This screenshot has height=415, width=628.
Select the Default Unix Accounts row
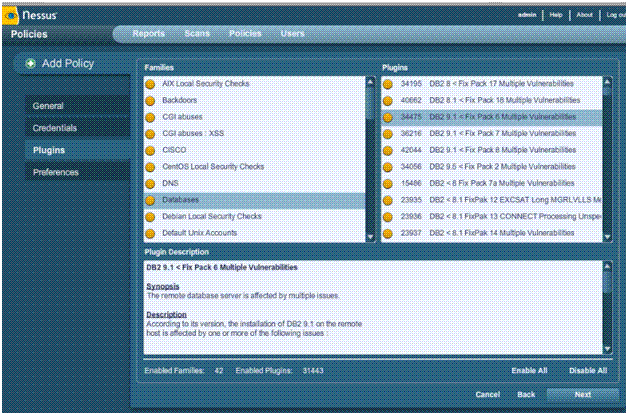click(255, 233)
